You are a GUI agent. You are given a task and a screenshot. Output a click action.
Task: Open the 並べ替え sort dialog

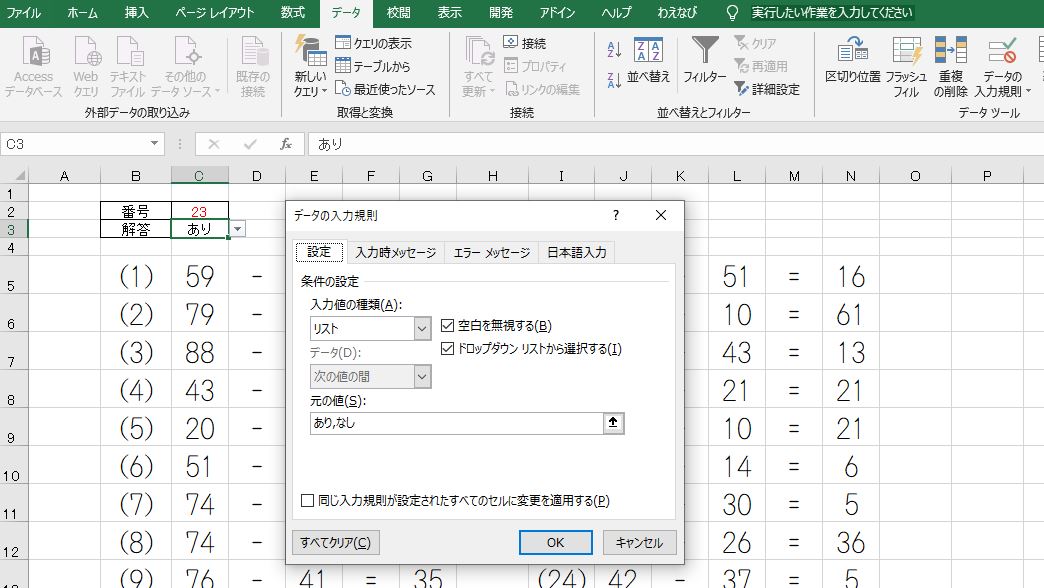click(648, 61)
